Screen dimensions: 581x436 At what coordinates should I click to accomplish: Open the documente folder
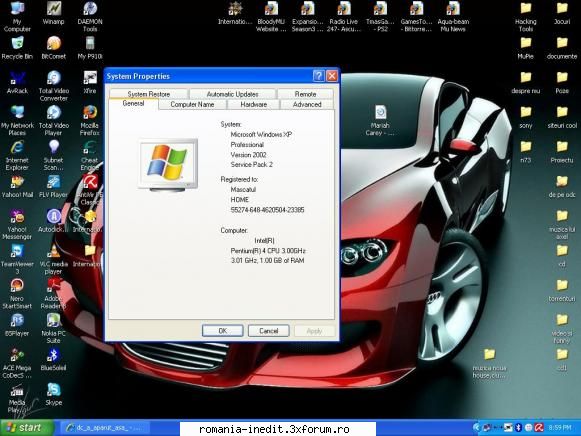(x=562, y=48)
